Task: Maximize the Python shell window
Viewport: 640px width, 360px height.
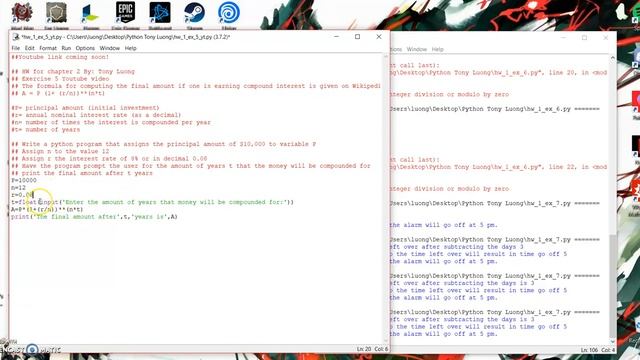Action: coord(584,38)
